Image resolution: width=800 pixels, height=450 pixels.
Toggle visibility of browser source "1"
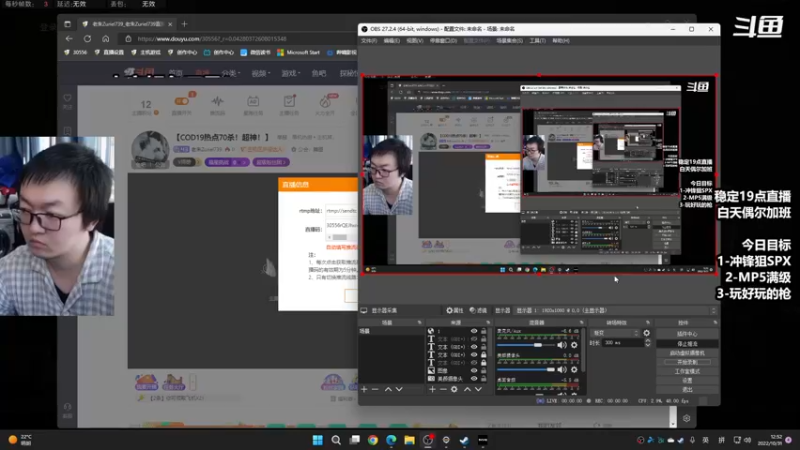pos(473,331)
